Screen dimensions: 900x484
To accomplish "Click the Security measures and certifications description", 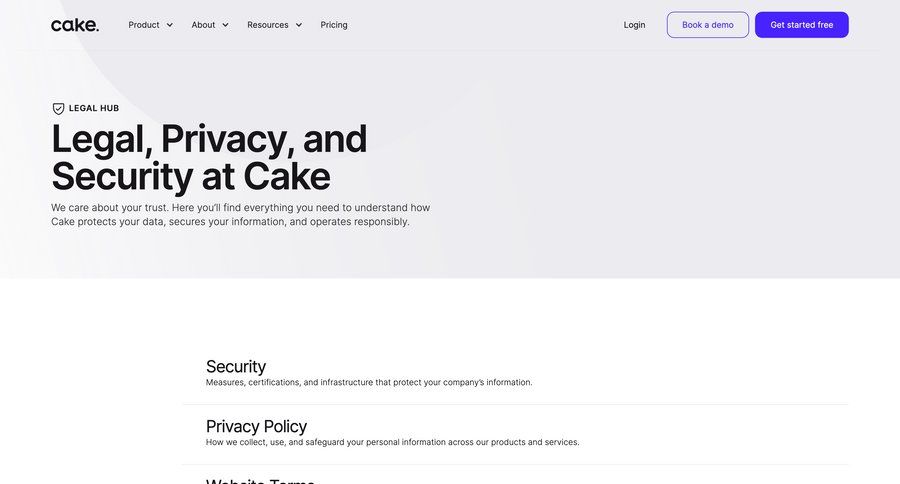I will pyautogui.click(x=369, y=383).
